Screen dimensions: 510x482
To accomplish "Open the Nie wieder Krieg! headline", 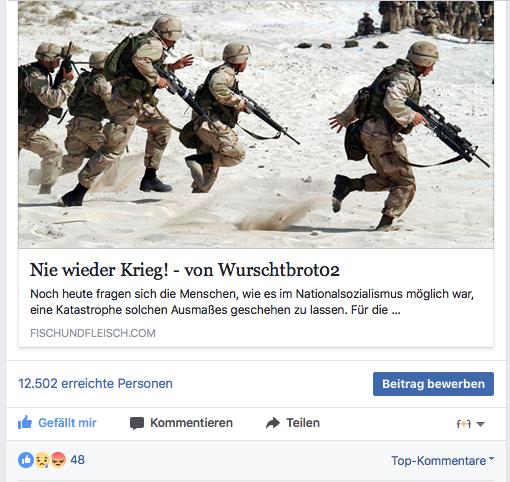I will 185,270.
